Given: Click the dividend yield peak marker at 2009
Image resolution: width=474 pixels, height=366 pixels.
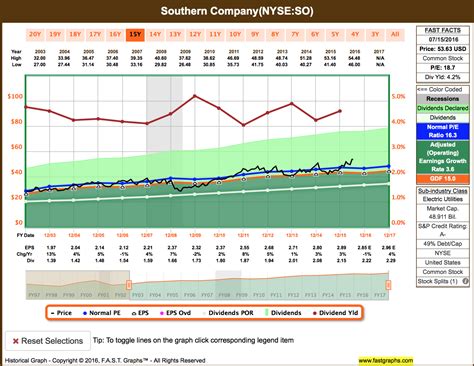Looking at the screenshot, I should (195, 96).
